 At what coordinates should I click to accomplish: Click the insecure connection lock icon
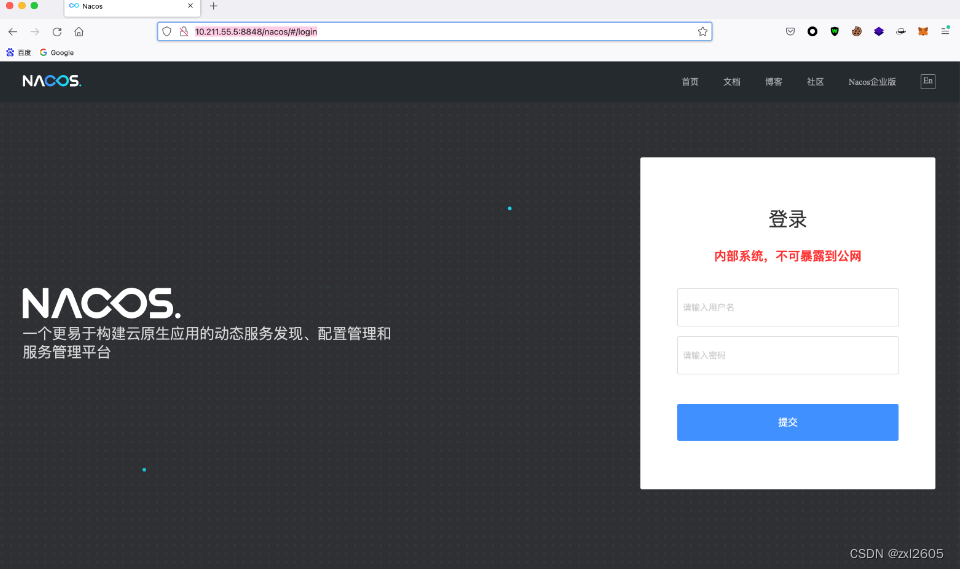pyautogui.click(x=184, y=32)
